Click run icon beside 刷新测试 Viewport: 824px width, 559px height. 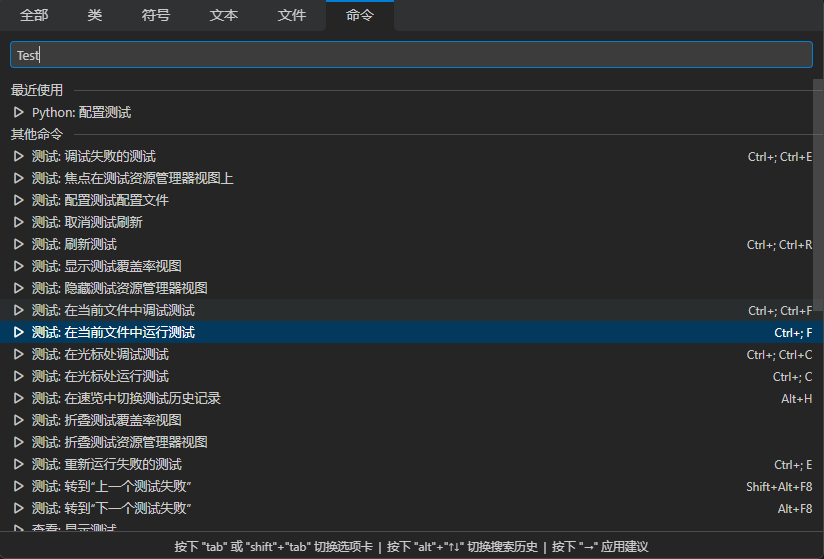click(18, 244)
